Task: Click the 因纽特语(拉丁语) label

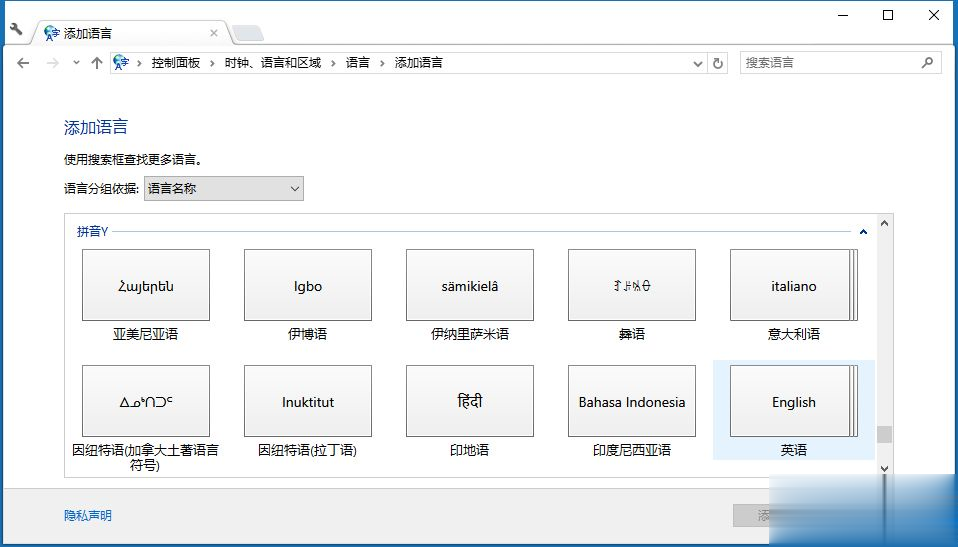Action: coord(307,450)
